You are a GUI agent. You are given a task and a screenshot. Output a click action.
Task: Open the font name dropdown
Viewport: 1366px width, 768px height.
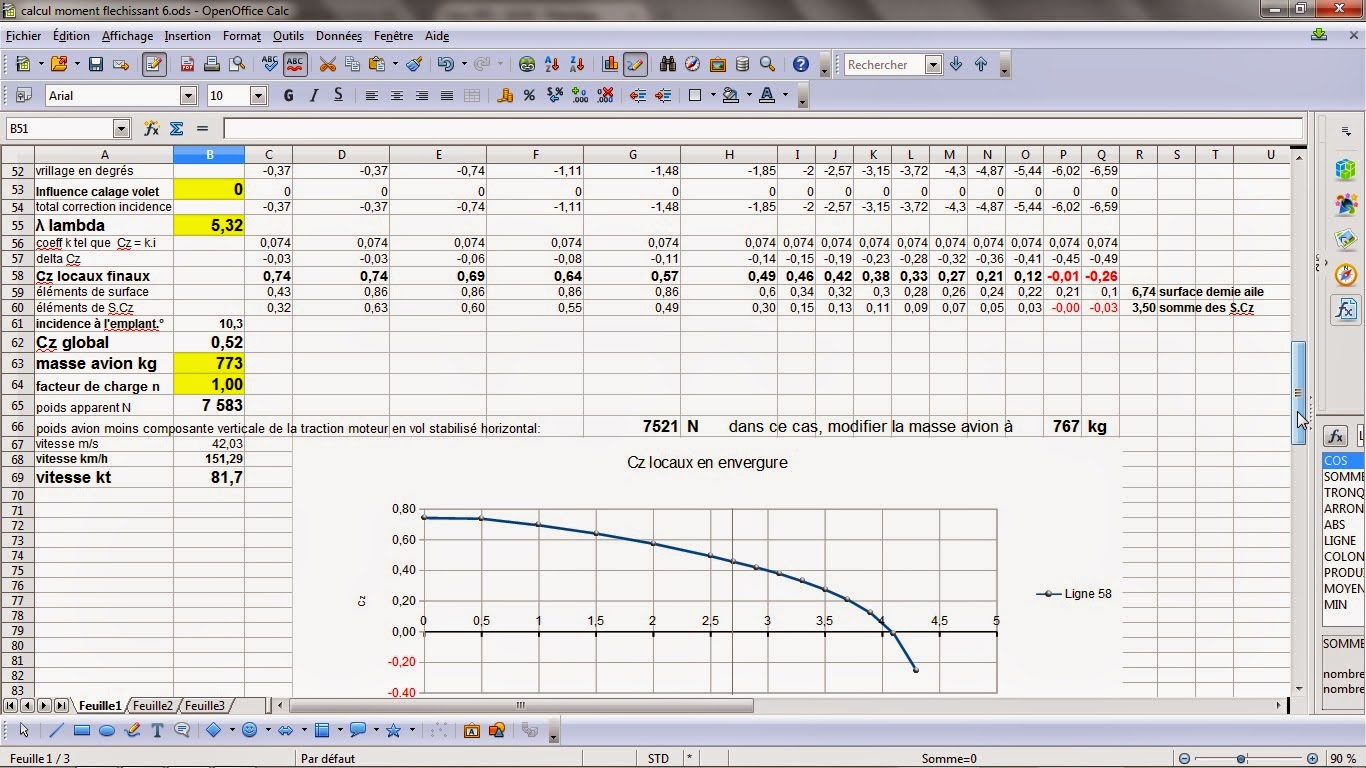pyautogui.click(x=188, y=95)
